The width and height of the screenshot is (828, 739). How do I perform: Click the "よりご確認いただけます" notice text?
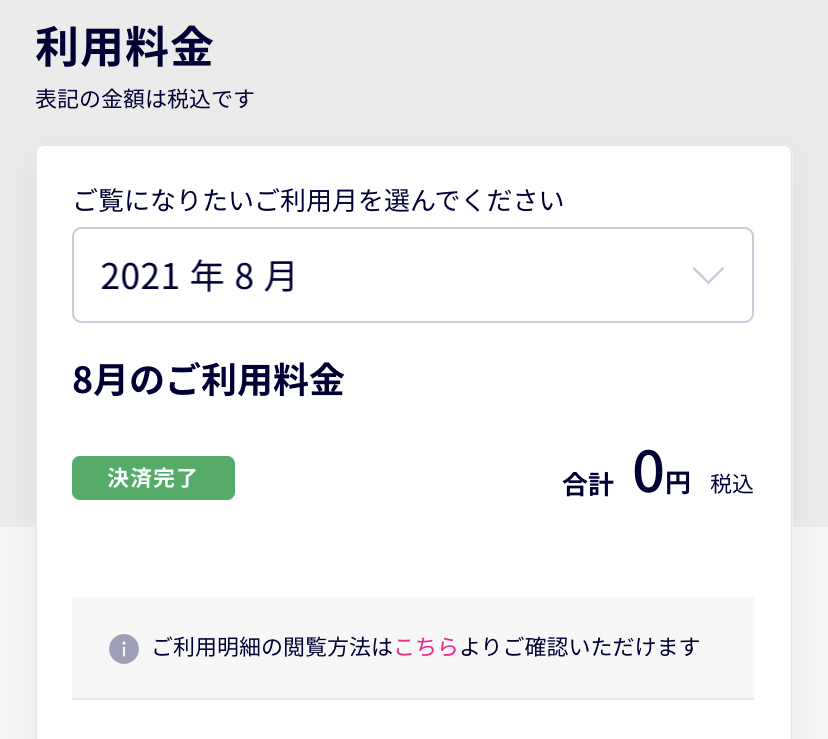tap(578, 647)
